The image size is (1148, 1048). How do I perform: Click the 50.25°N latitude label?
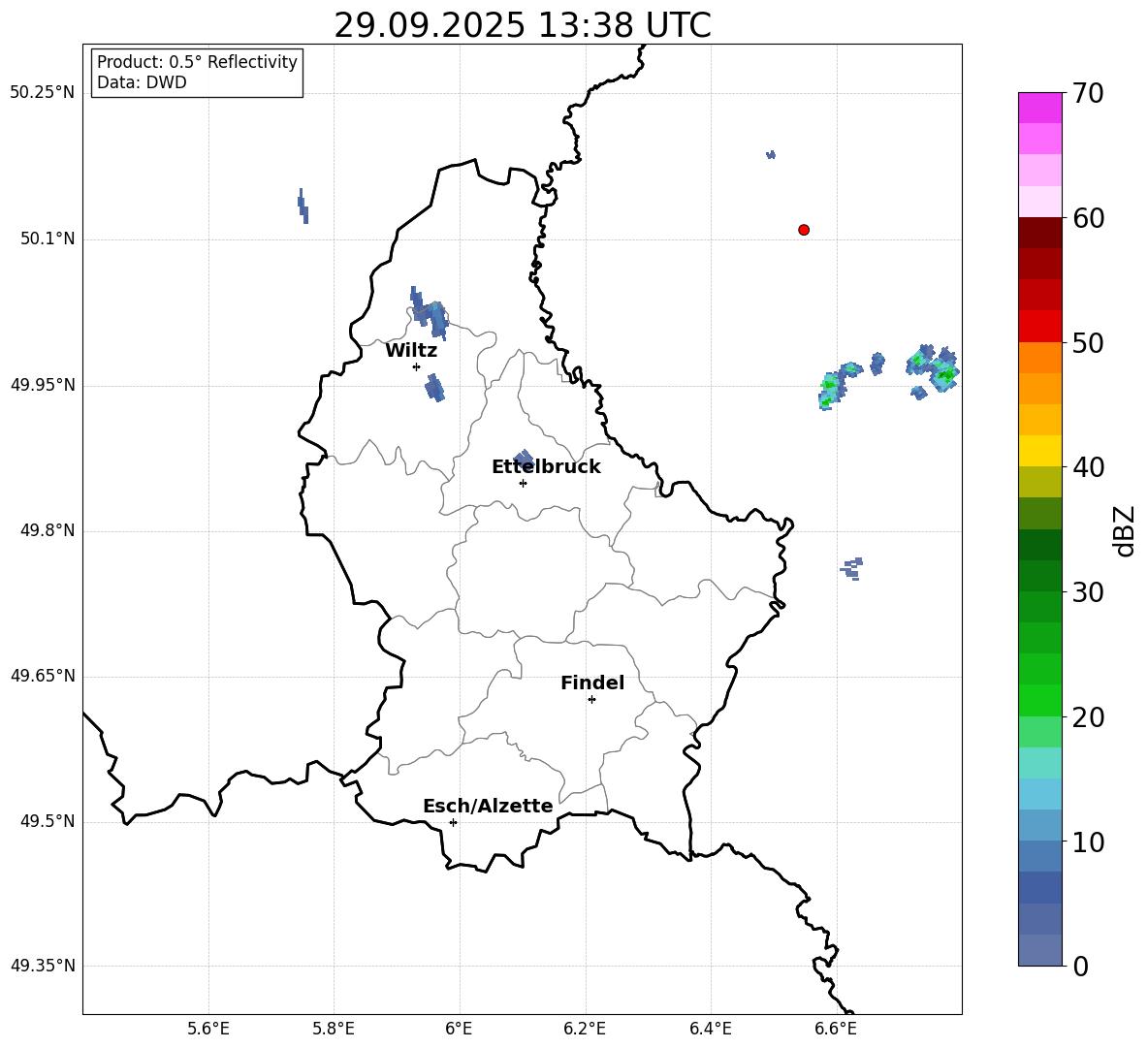coord(43,93)
